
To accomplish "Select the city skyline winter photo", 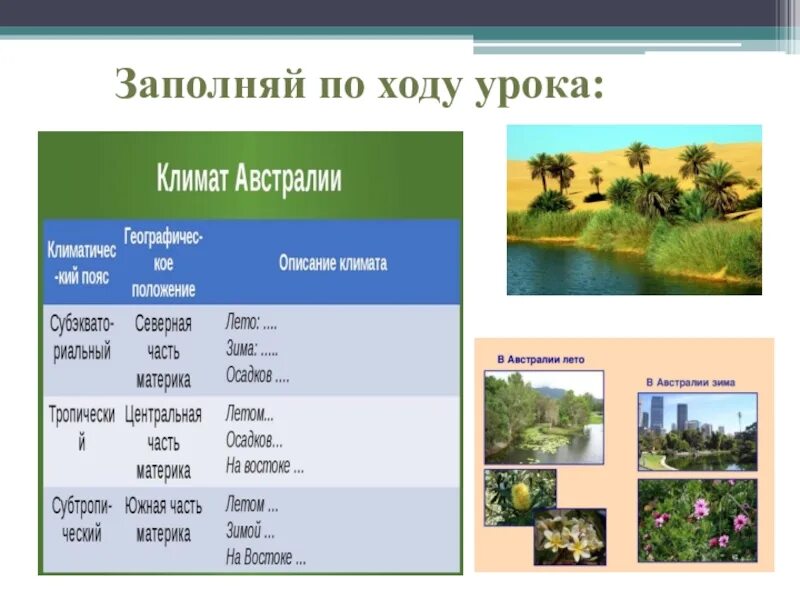I will (x=697, y=432).
